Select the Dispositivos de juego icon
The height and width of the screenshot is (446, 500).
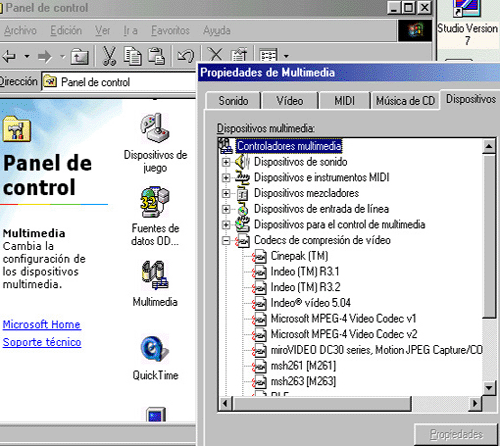tap(155, 143)
